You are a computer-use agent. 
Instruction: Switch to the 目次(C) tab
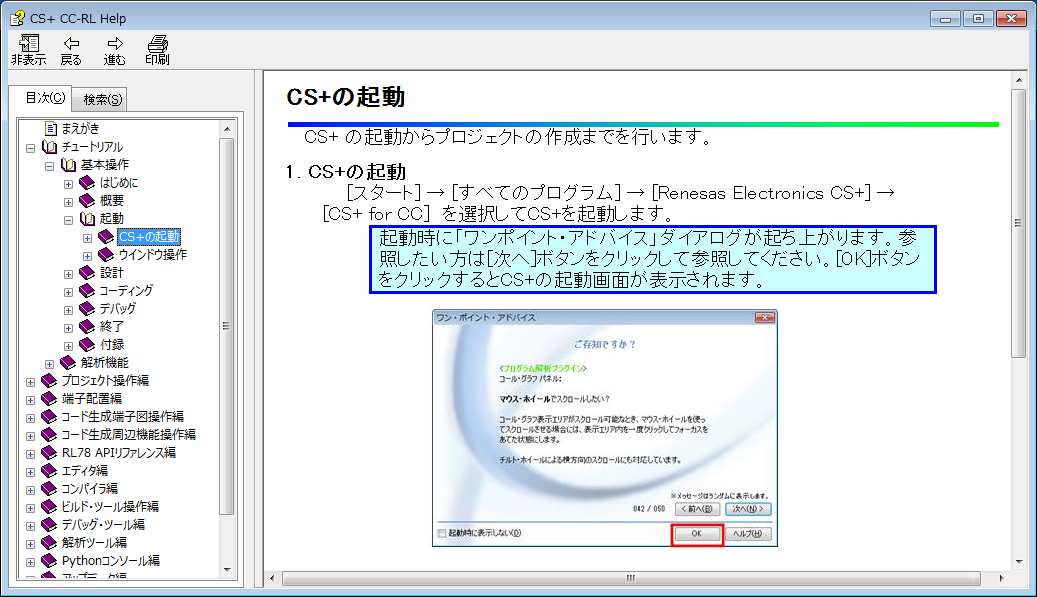44,98
